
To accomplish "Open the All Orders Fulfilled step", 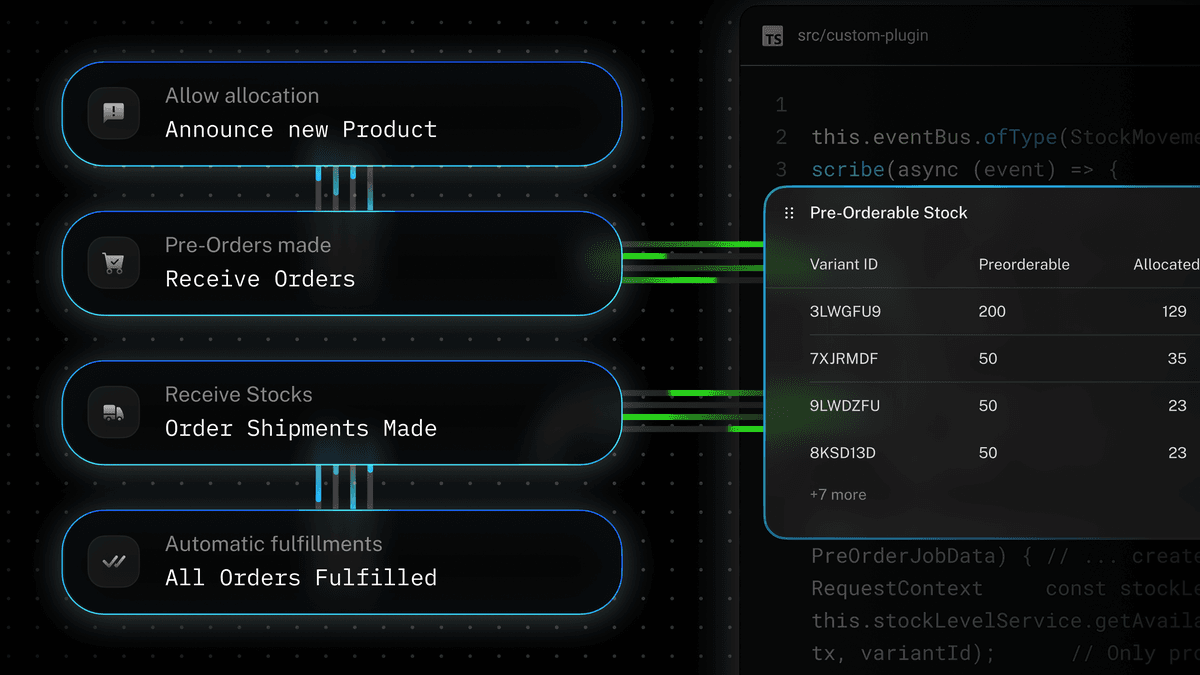I will (x=300, y=578).
